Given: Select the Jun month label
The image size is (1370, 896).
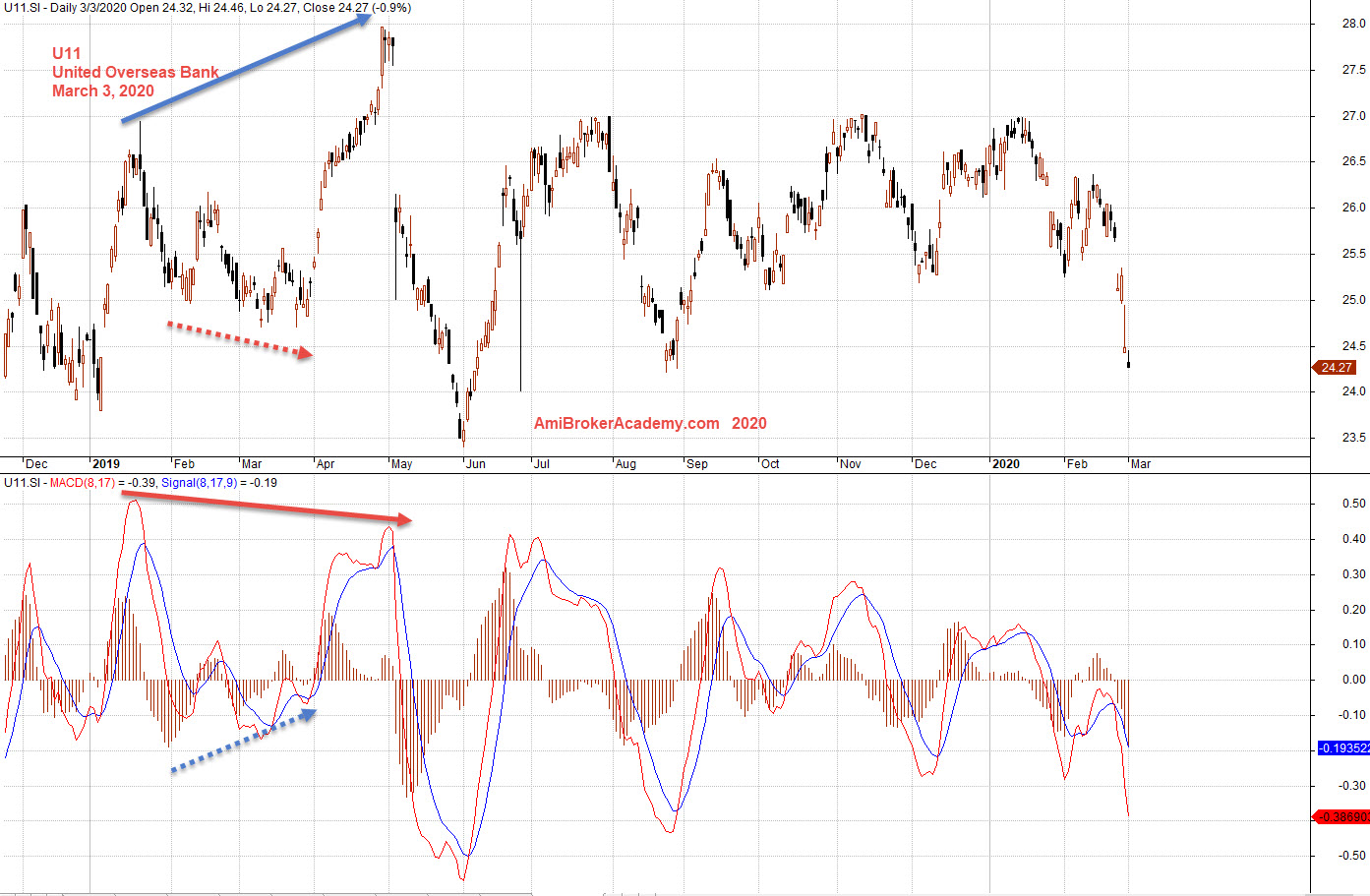Looking at the screenshot, I should point(476,464).
